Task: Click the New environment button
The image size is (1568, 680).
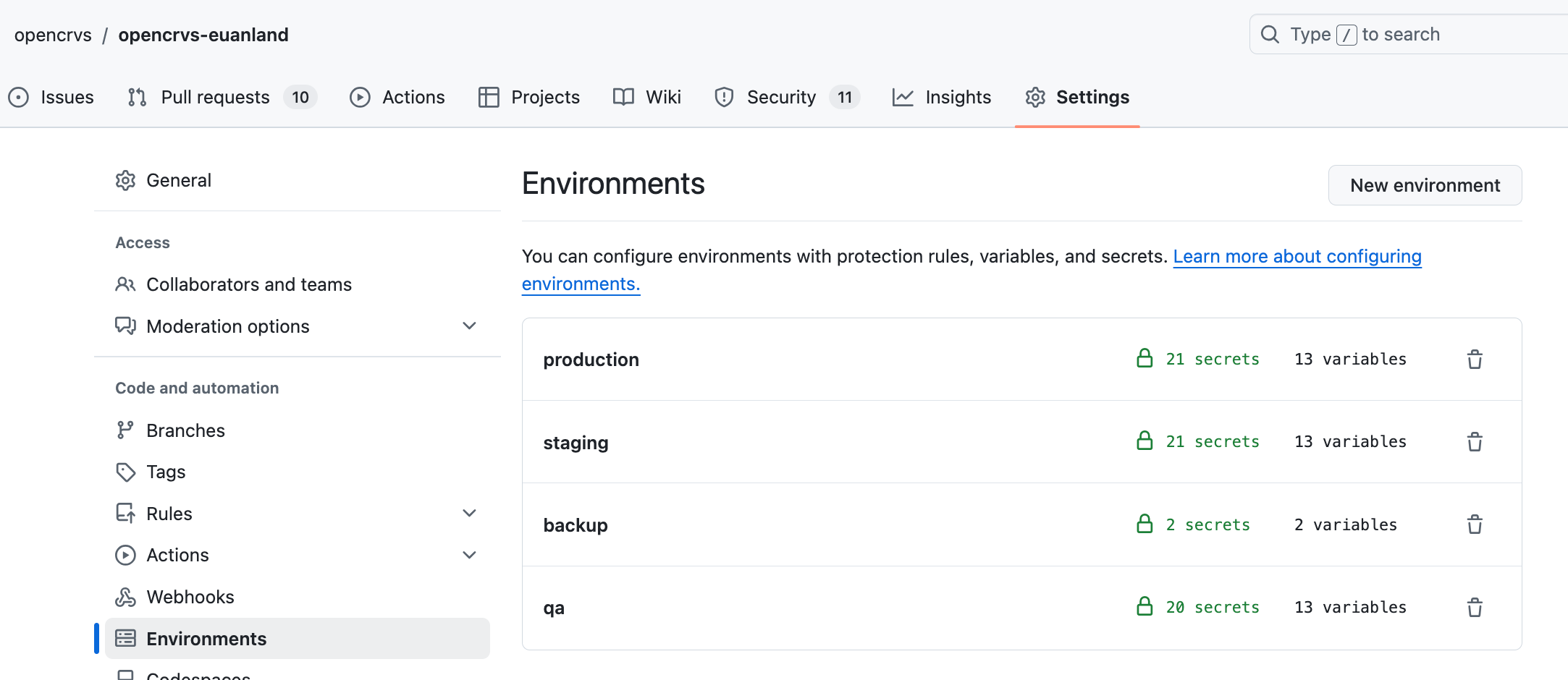Action: (1425, 185)
